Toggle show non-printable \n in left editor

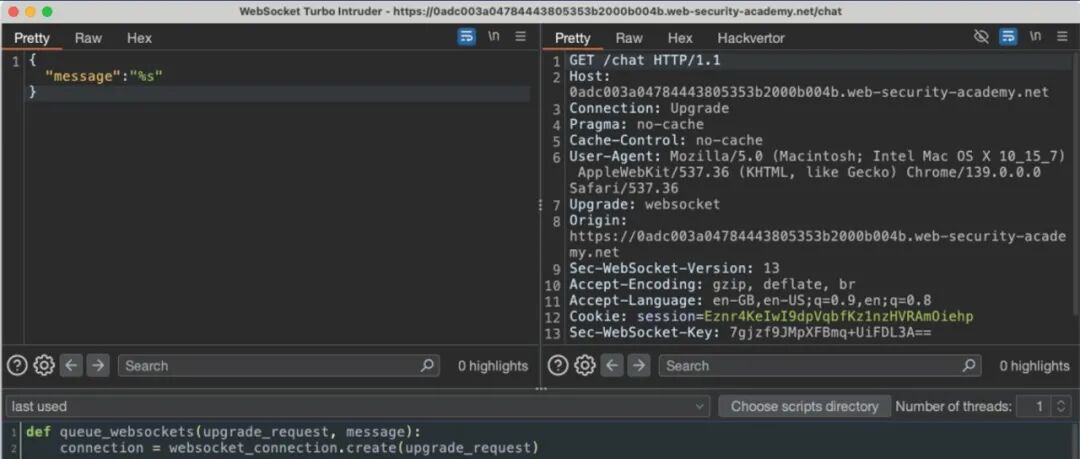(494, 37)
